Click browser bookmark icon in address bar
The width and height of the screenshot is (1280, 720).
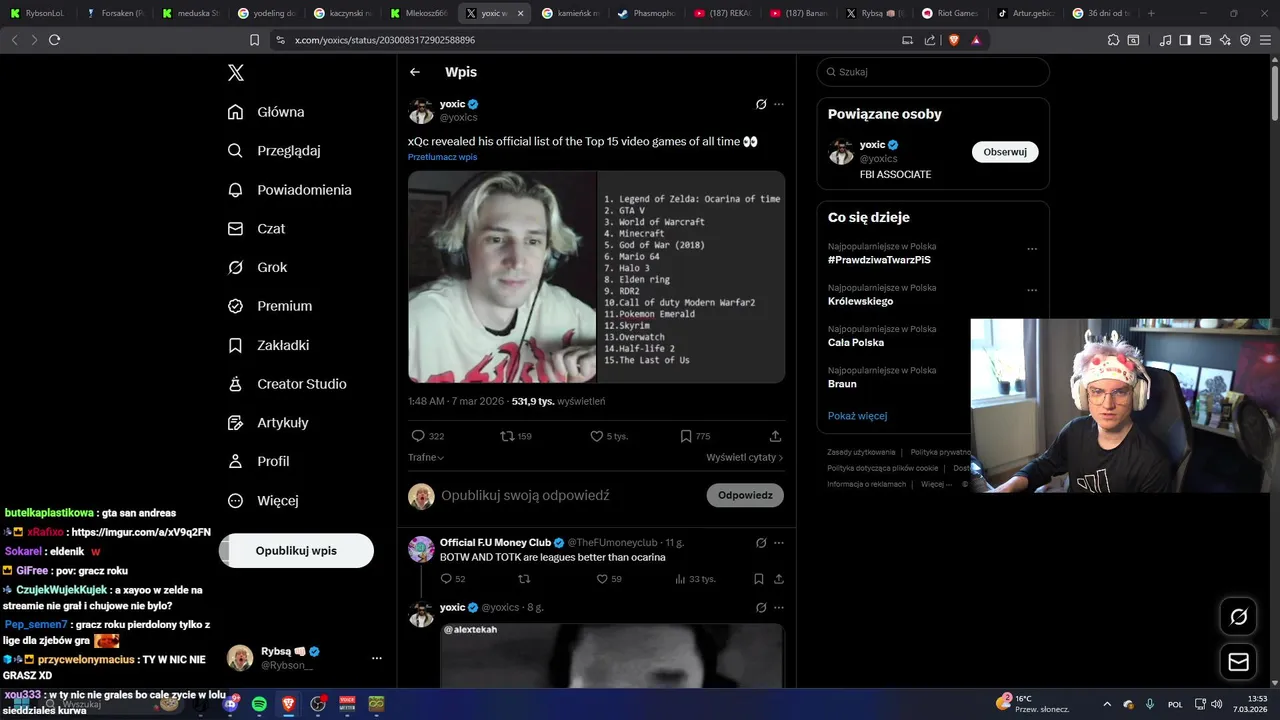pyautogui.click(x=254, y=40)
